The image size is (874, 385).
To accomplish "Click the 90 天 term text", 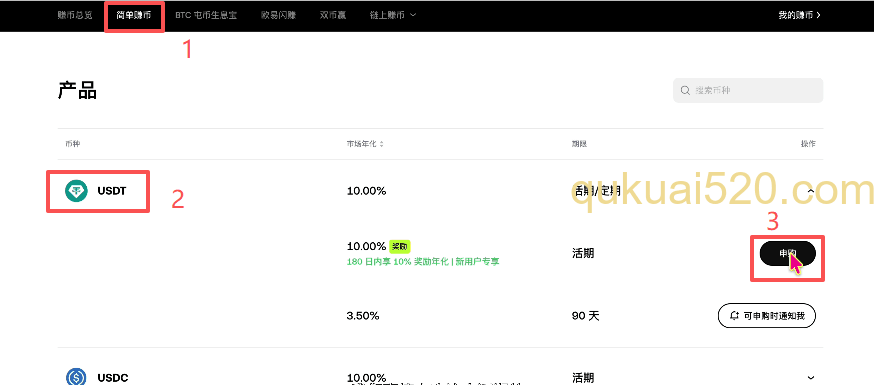I will tap(585, 316).
